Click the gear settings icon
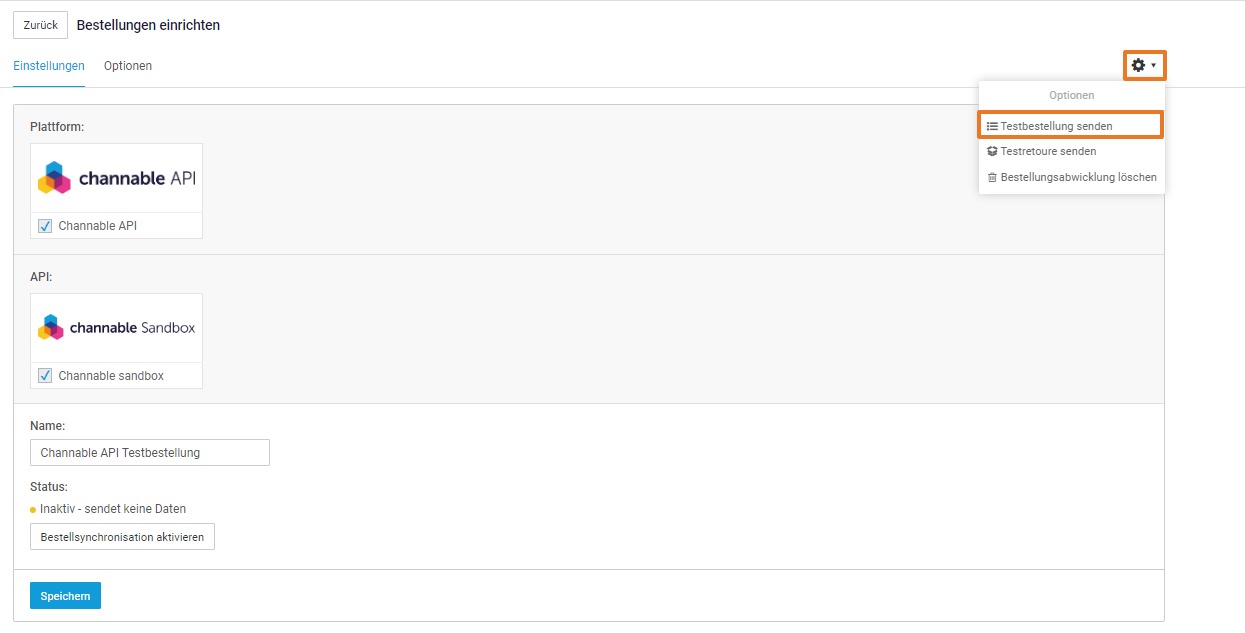The image size is (1245, 633). click(x=1138, y=66)
